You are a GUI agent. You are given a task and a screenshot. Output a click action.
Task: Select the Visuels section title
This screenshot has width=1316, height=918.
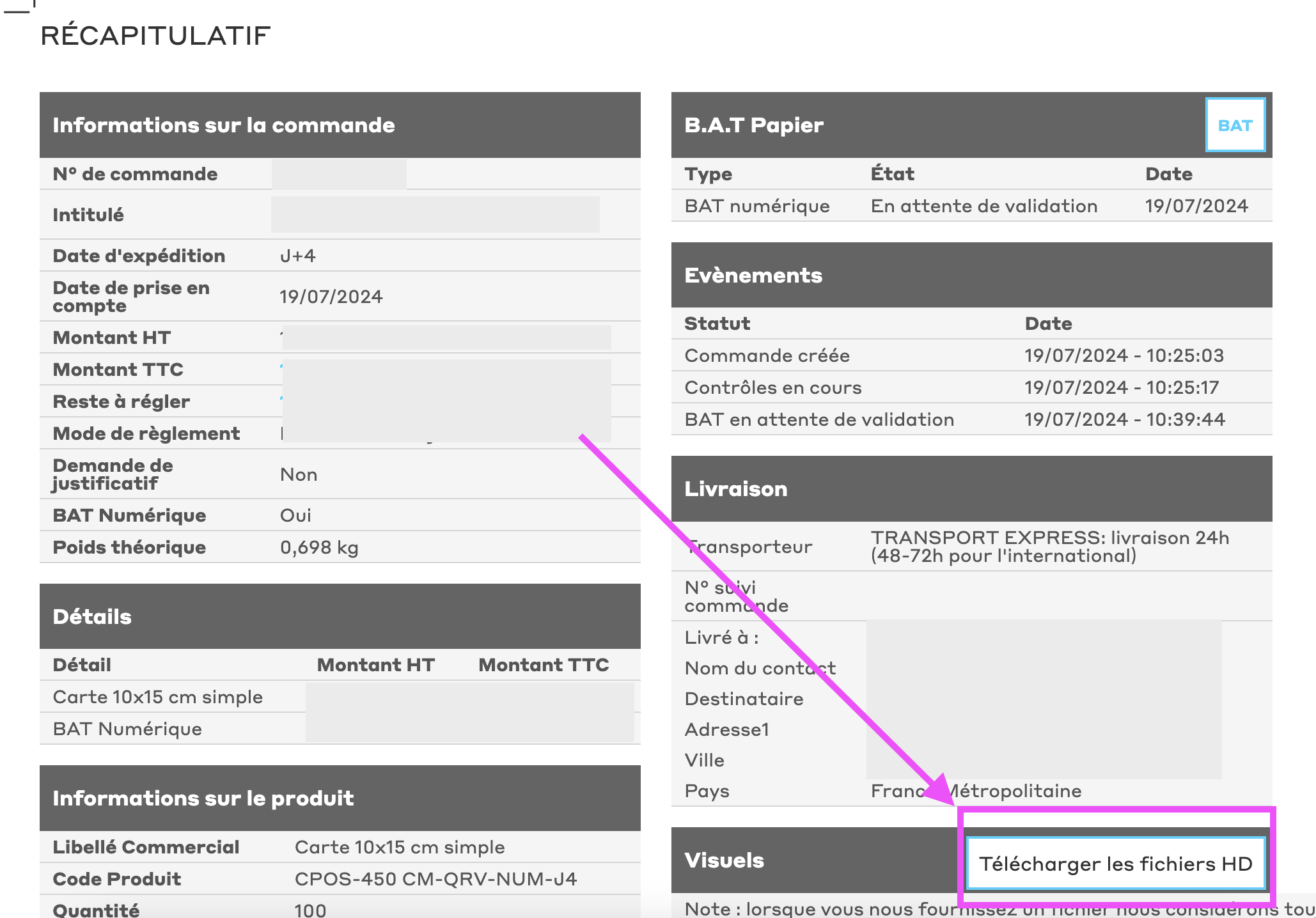[724, 860]
